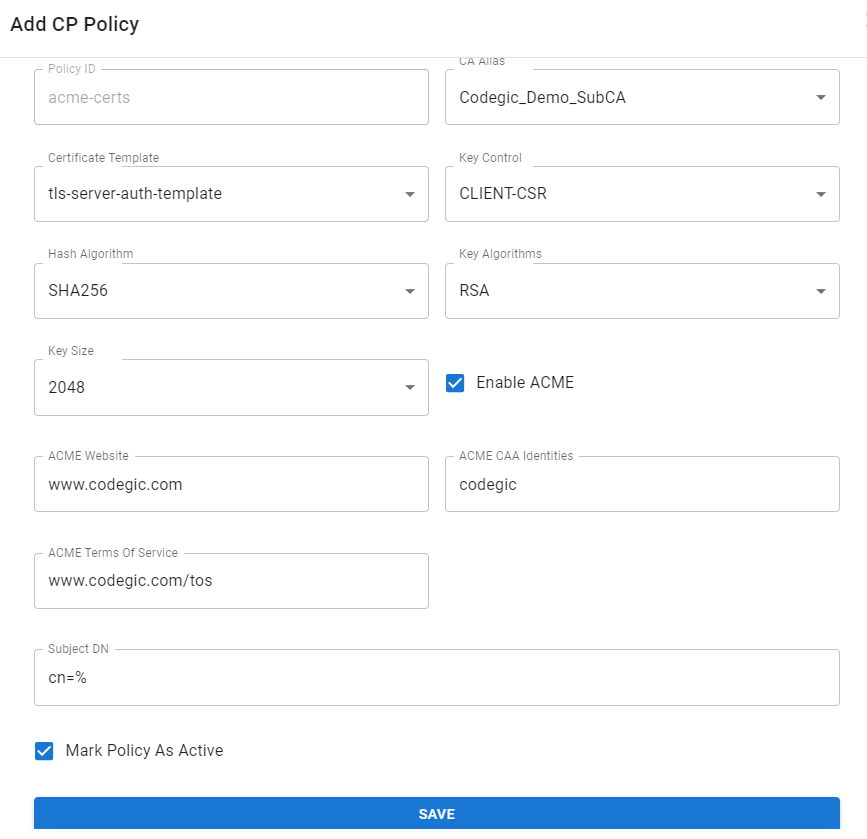Click the Enable ACME label text
This screenshot has width=867, height=839.
pyautogui.click(x=524, y=383)
